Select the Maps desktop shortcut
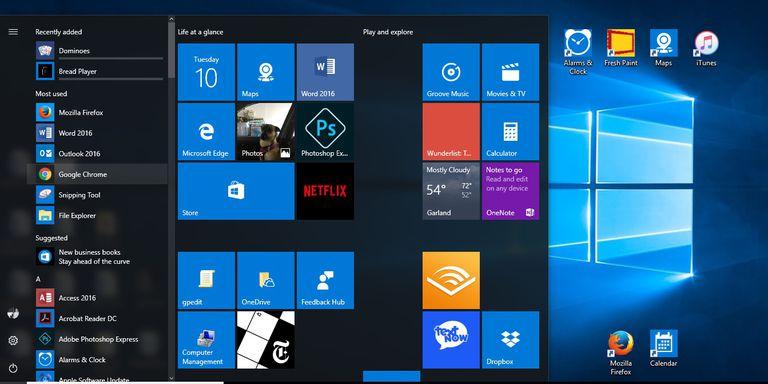This screenshot has height=384, width=768. click(664, 48)
